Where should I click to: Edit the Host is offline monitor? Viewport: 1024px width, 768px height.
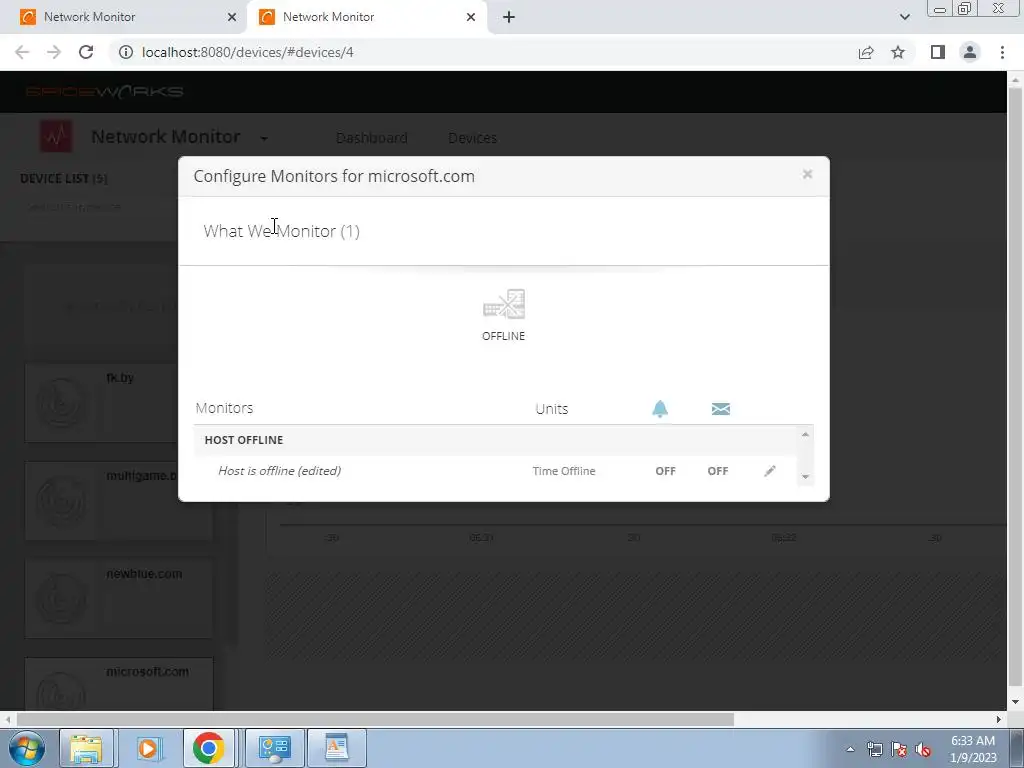pyautogui.click(x=770, y=471)
